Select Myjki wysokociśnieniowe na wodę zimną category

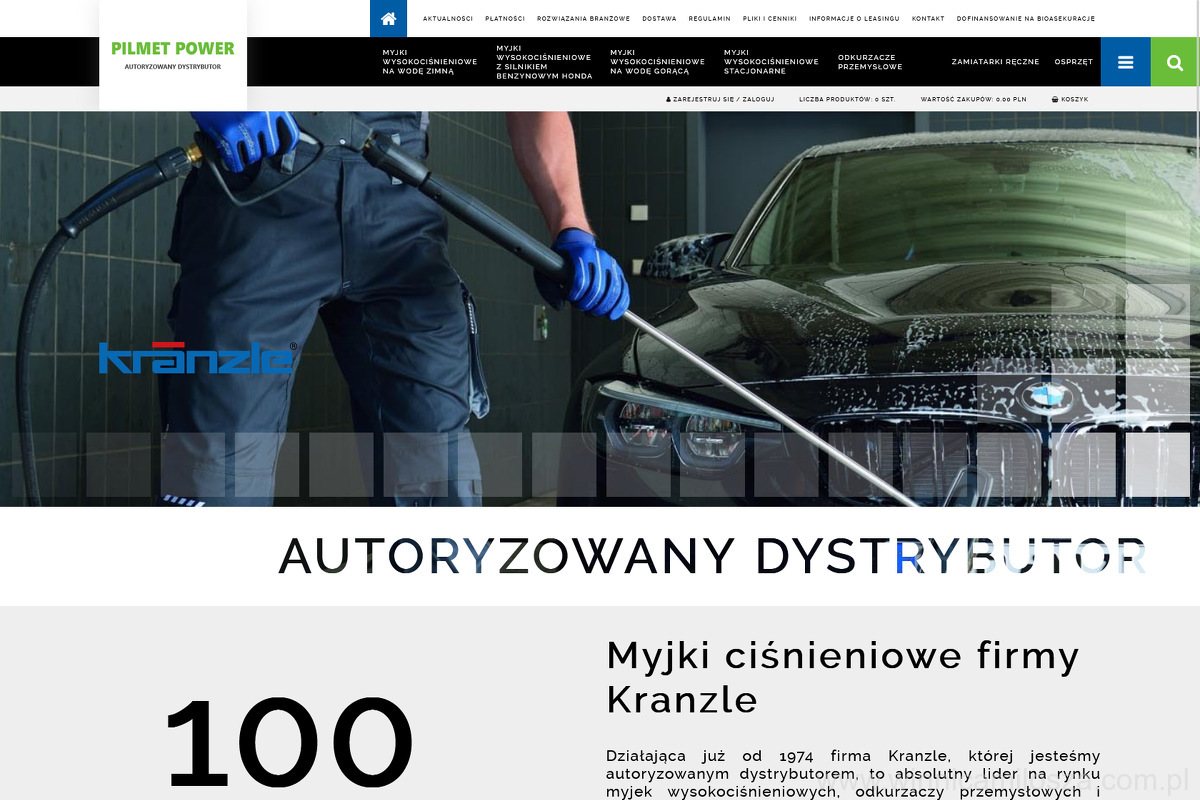[x=429, y=62]
